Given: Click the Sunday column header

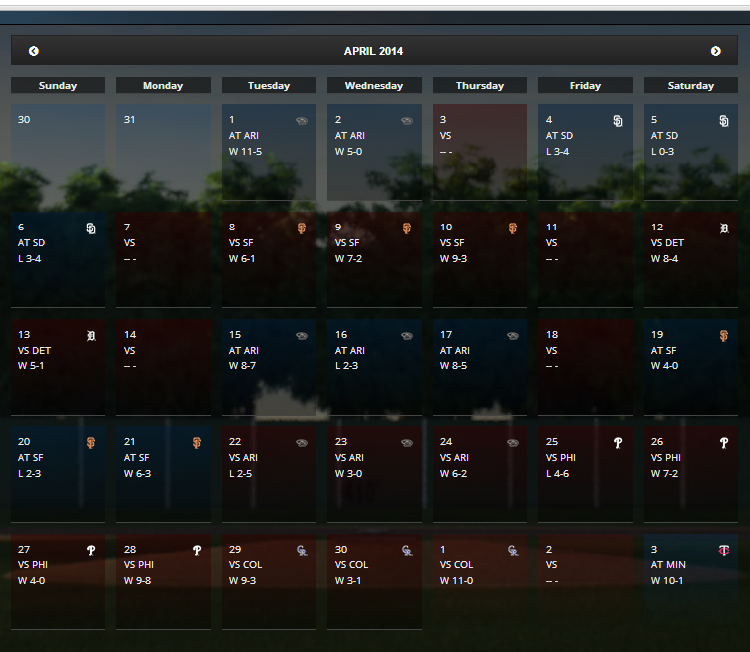Looking at the screenshot, I should [58, 86].
